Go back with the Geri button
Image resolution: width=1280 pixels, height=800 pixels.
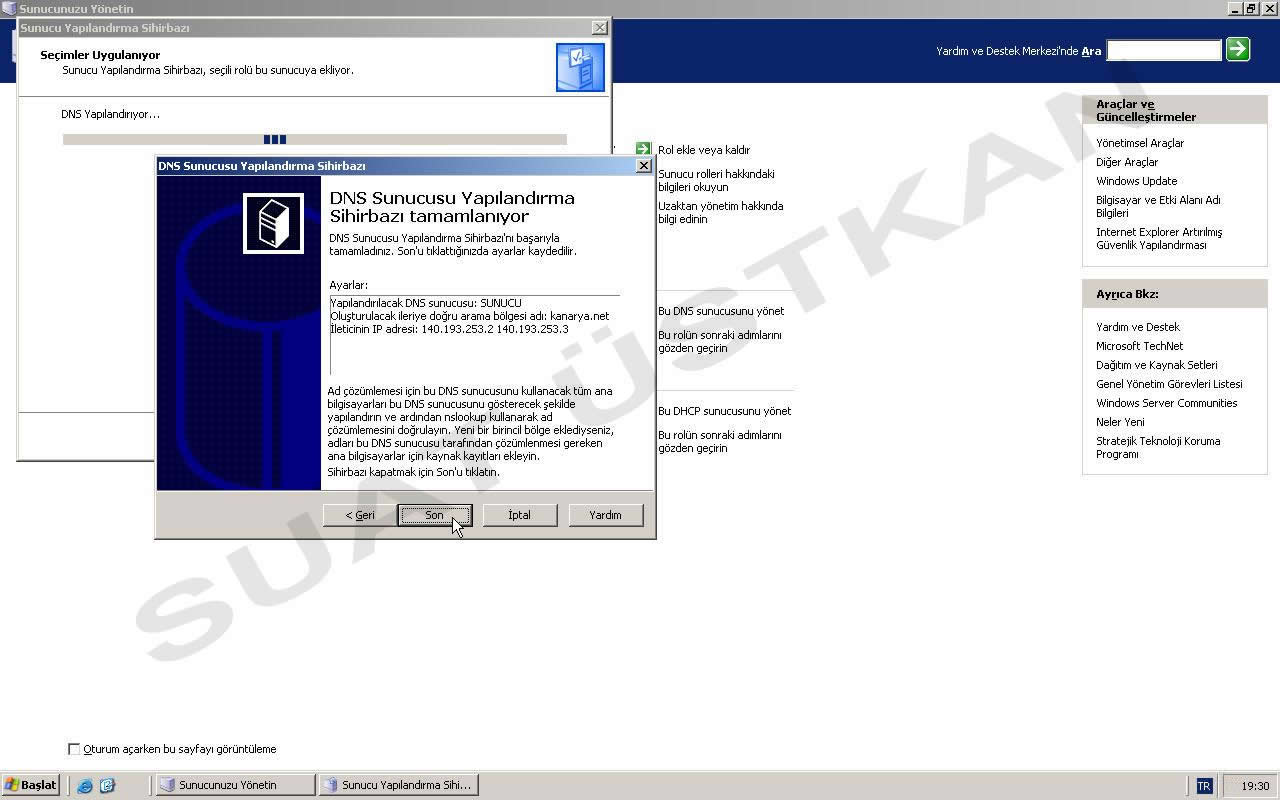[359, 515]
